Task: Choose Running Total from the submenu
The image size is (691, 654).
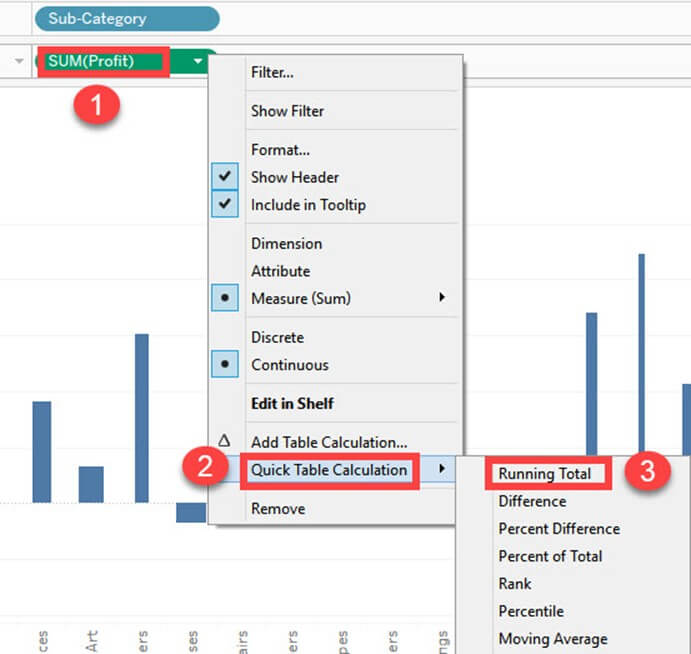Action: click(545, 474)
